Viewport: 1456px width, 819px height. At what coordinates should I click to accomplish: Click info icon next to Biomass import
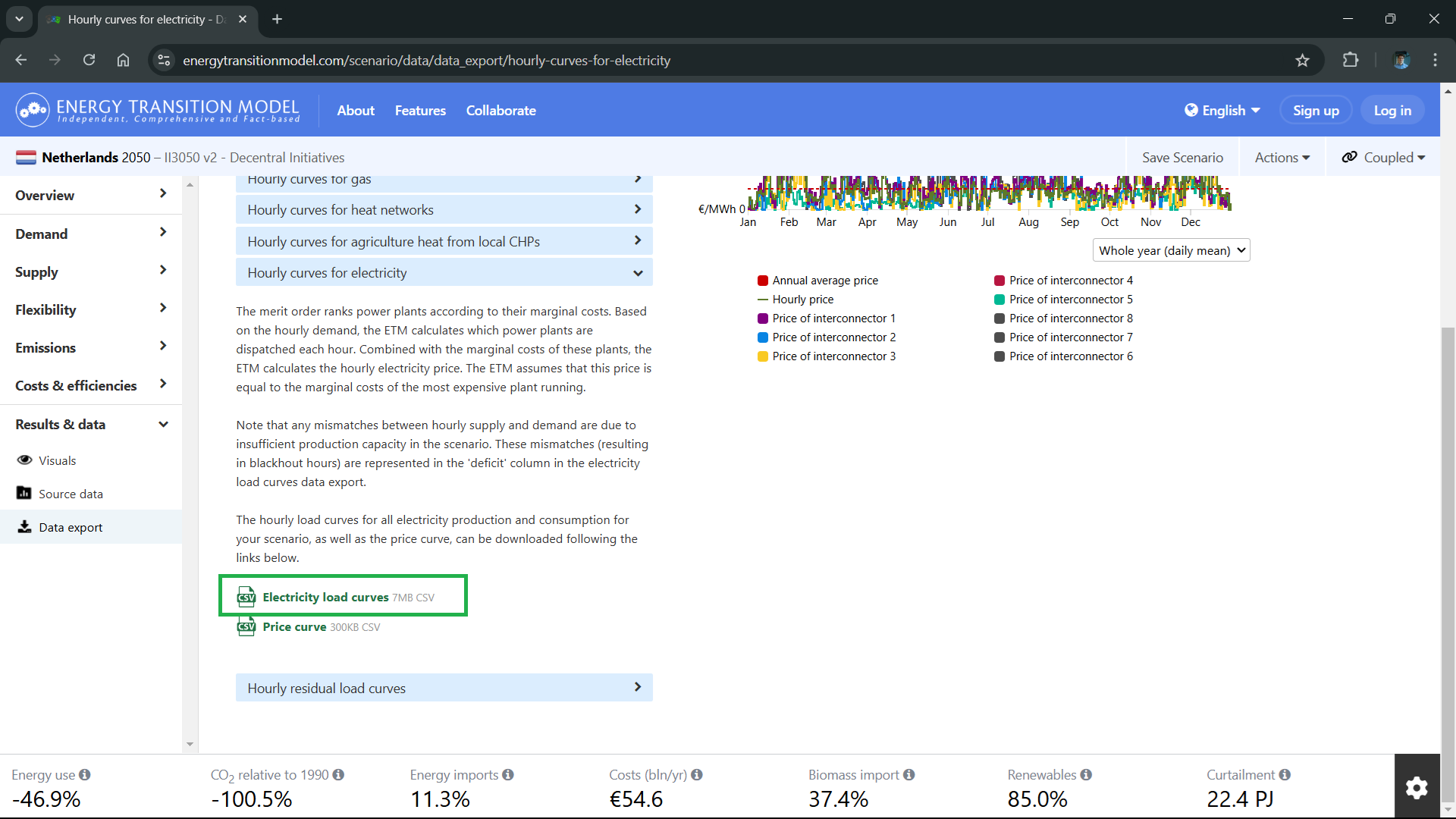pyautogui.click(x=909, y=774)
